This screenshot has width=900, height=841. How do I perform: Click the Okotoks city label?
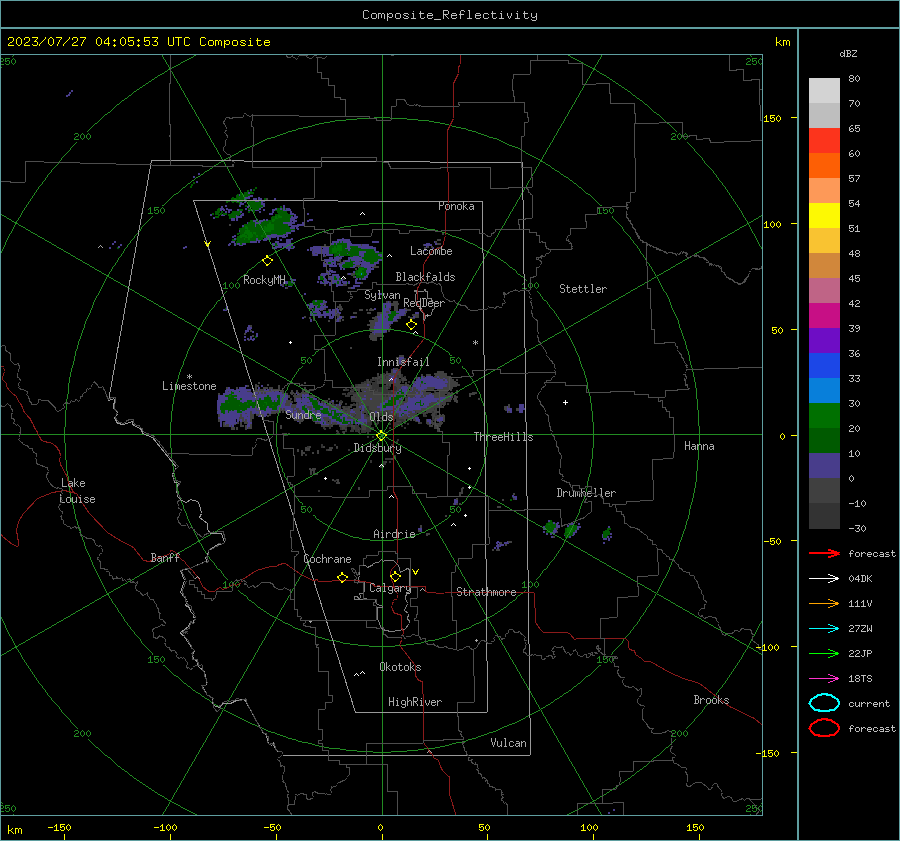pos(400,667)
